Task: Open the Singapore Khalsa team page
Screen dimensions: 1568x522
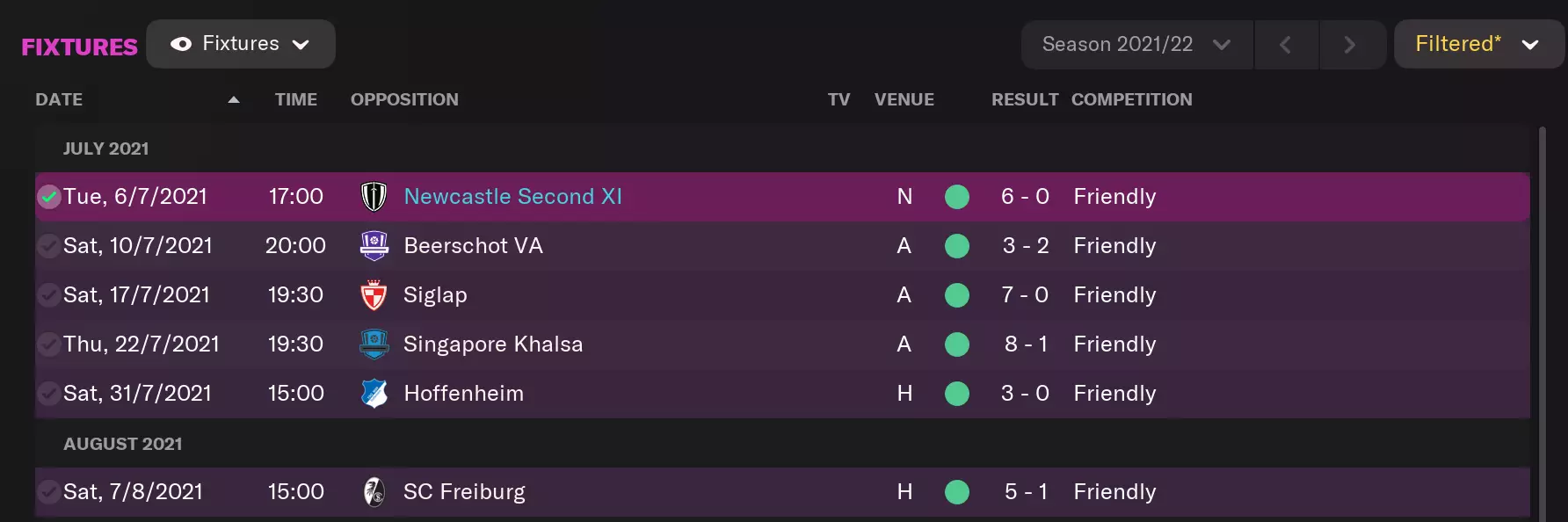Action: coord(492,344)
